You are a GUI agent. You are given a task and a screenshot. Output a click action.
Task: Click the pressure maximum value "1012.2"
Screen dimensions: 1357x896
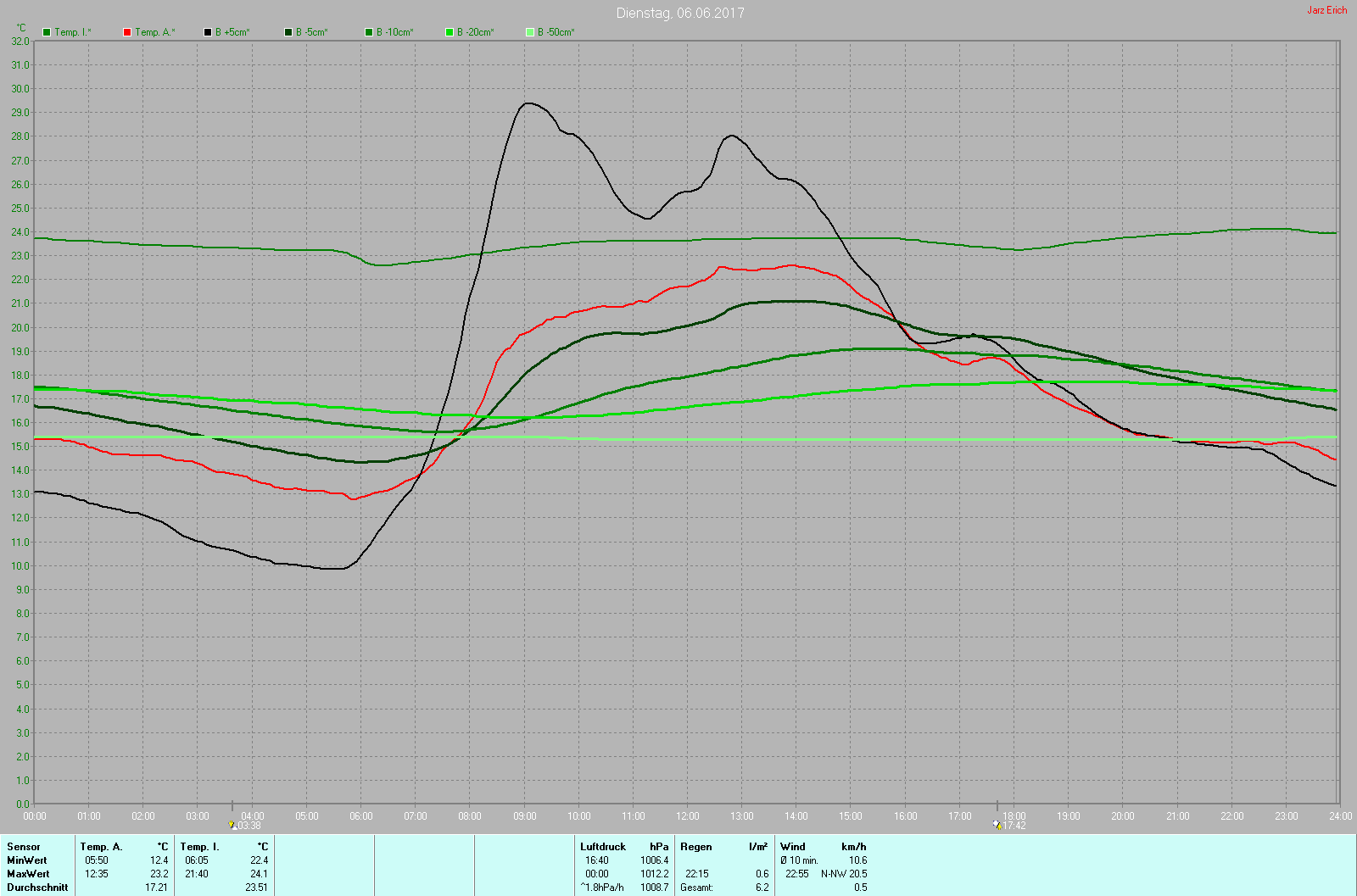click(655, 874)
